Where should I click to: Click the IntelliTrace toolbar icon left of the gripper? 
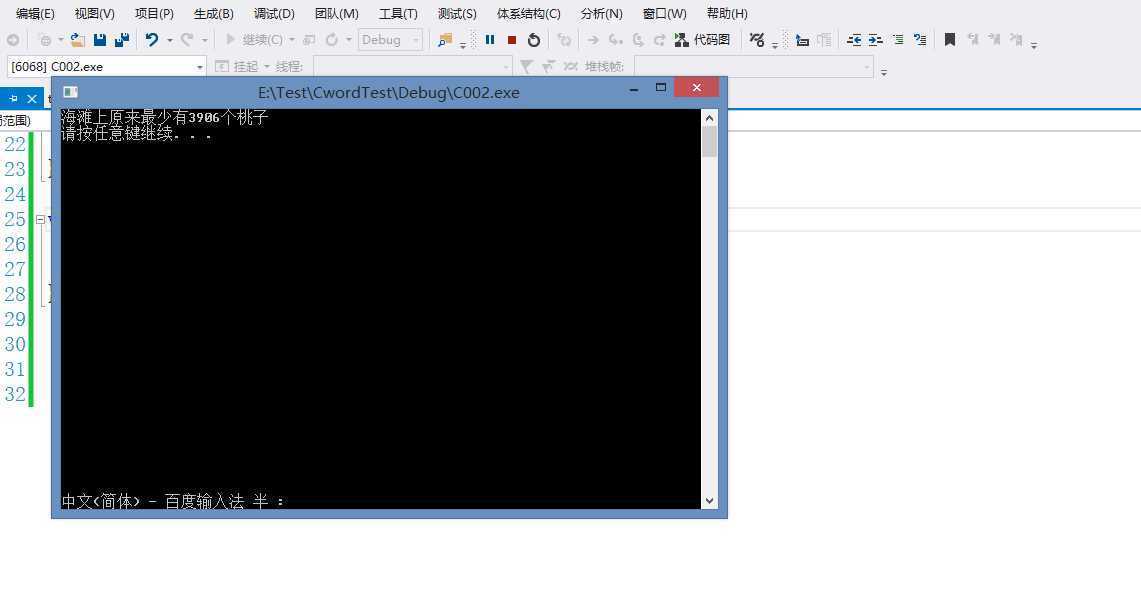pos(758,40)
